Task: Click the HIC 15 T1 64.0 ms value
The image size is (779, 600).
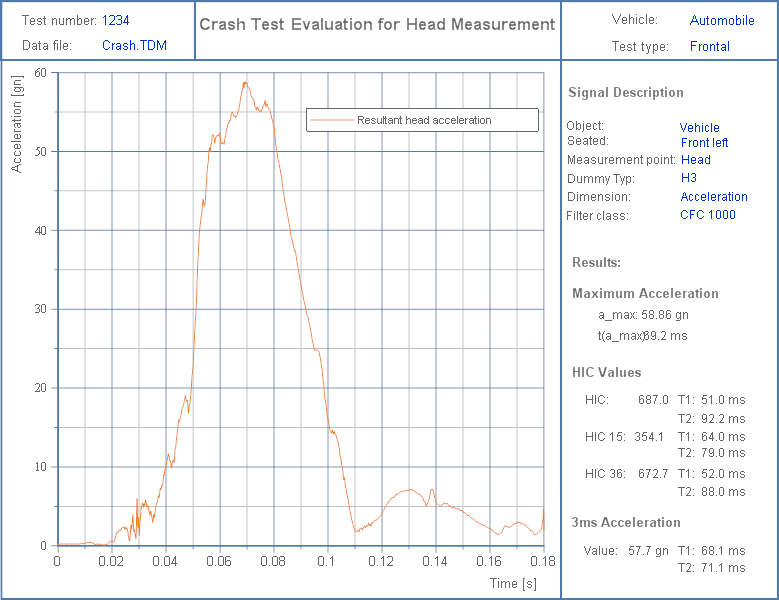Action: (723, 437)
